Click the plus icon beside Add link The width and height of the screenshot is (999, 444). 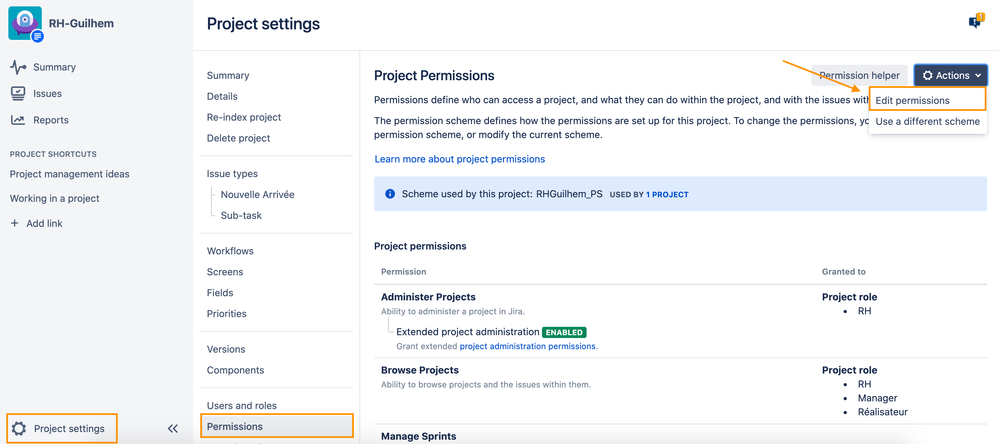pos(14,223)
